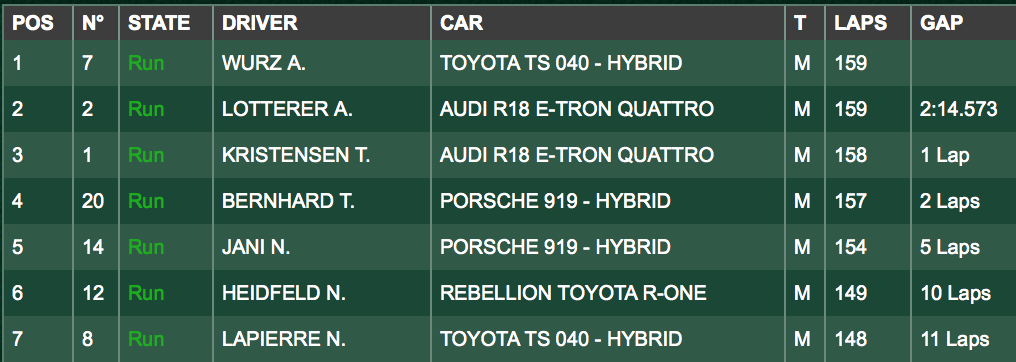
Task: Select the 10 Laps gap cell
Action: pyautogui.click(x=956, y=293)
